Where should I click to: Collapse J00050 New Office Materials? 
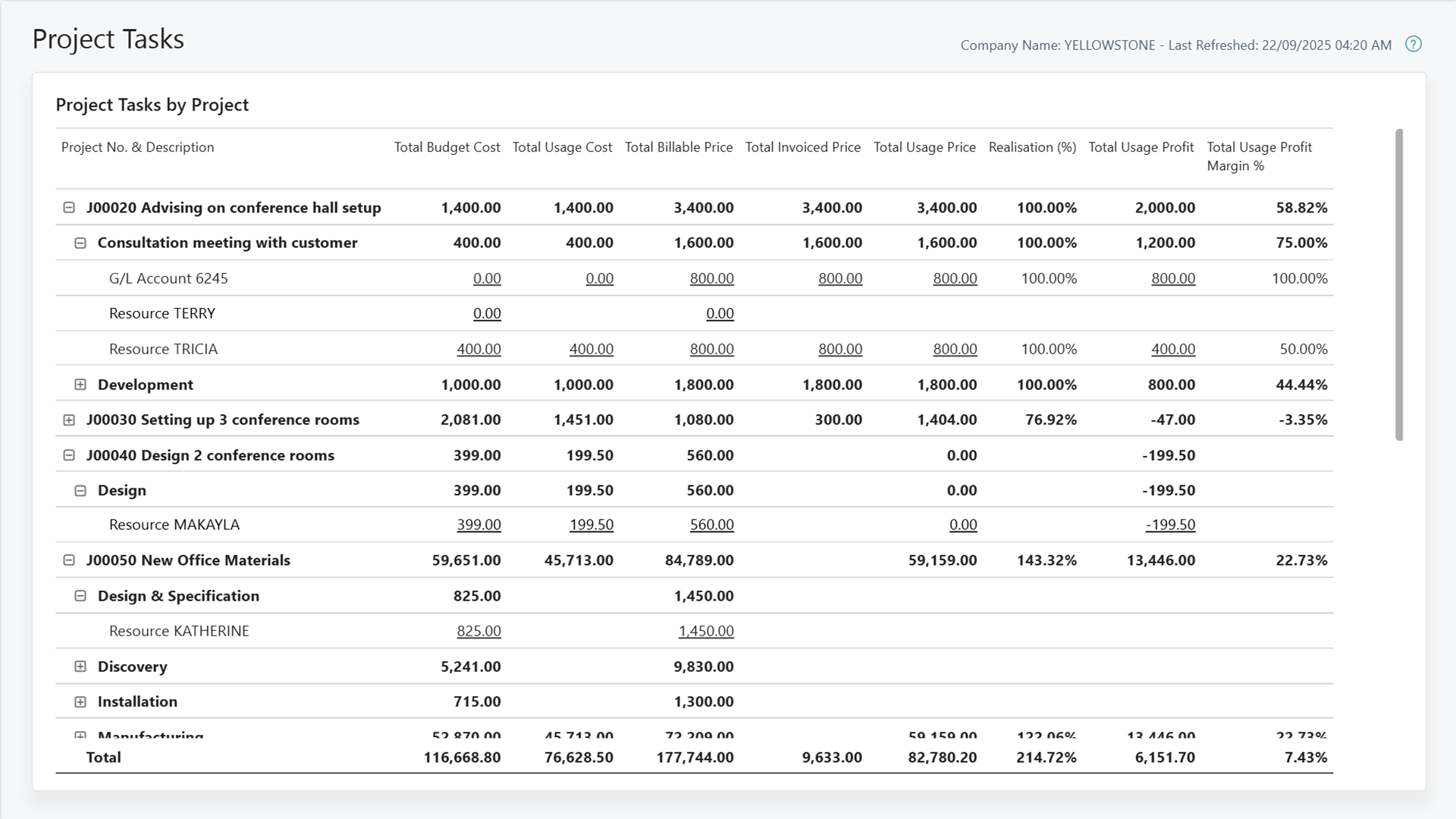69,560
